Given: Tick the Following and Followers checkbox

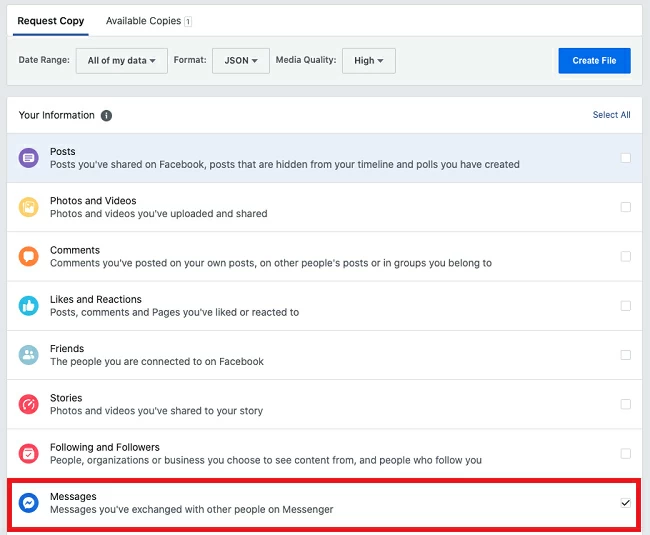Looking at the screenshot, I should click(626, 454).
